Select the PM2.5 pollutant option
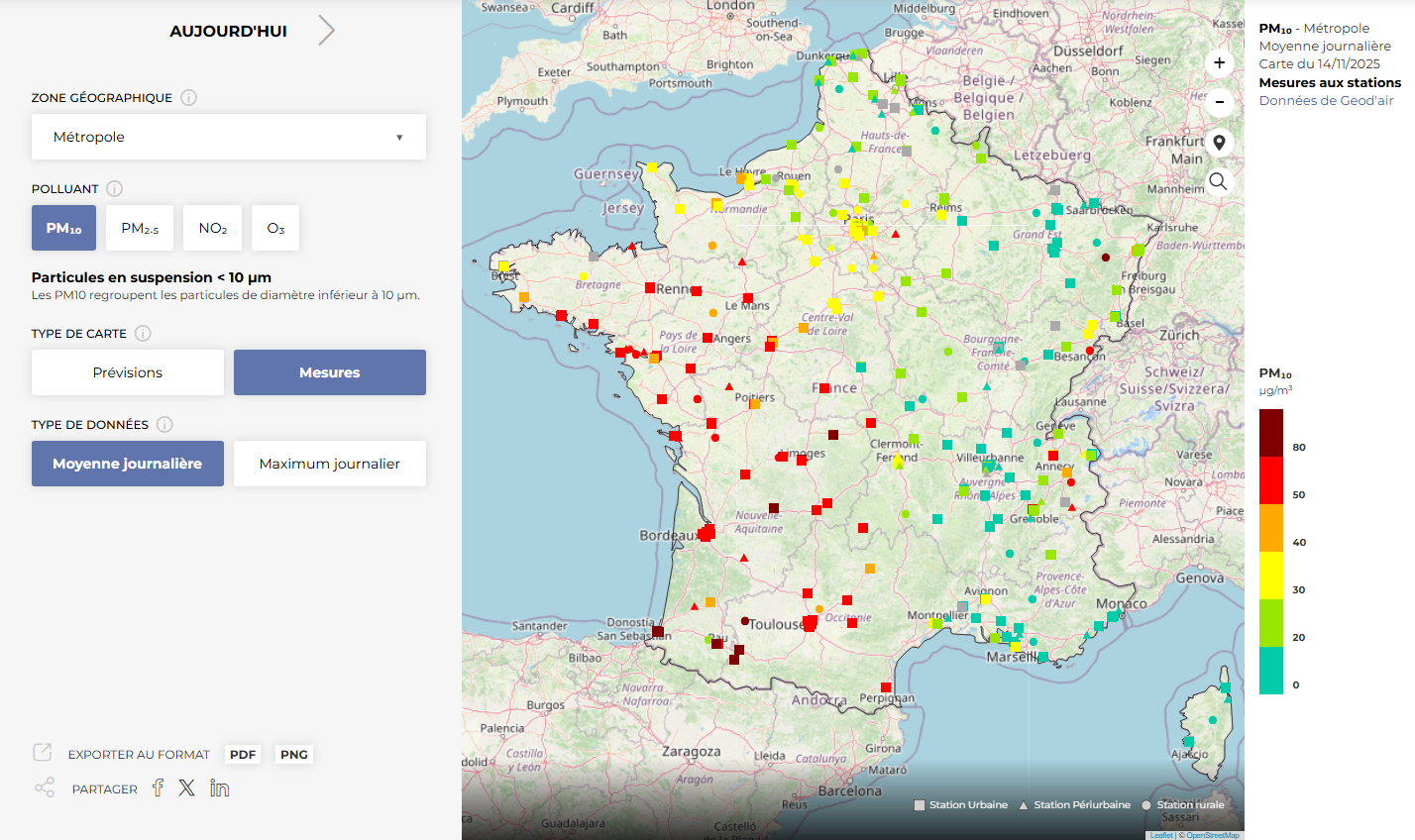The image size is (1415, 840). (x=140, y=229)
